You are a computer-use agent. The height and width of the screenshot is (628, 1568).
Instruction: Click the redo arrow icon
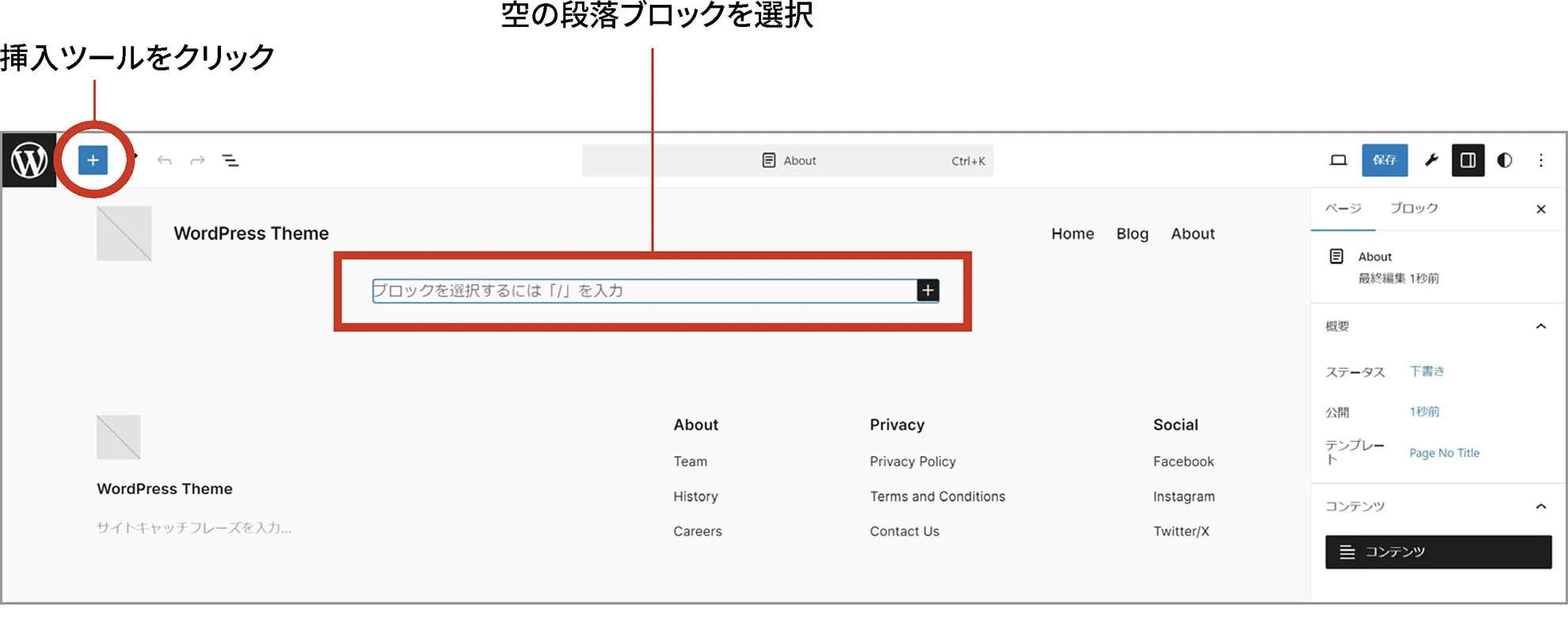click(197, 161)
